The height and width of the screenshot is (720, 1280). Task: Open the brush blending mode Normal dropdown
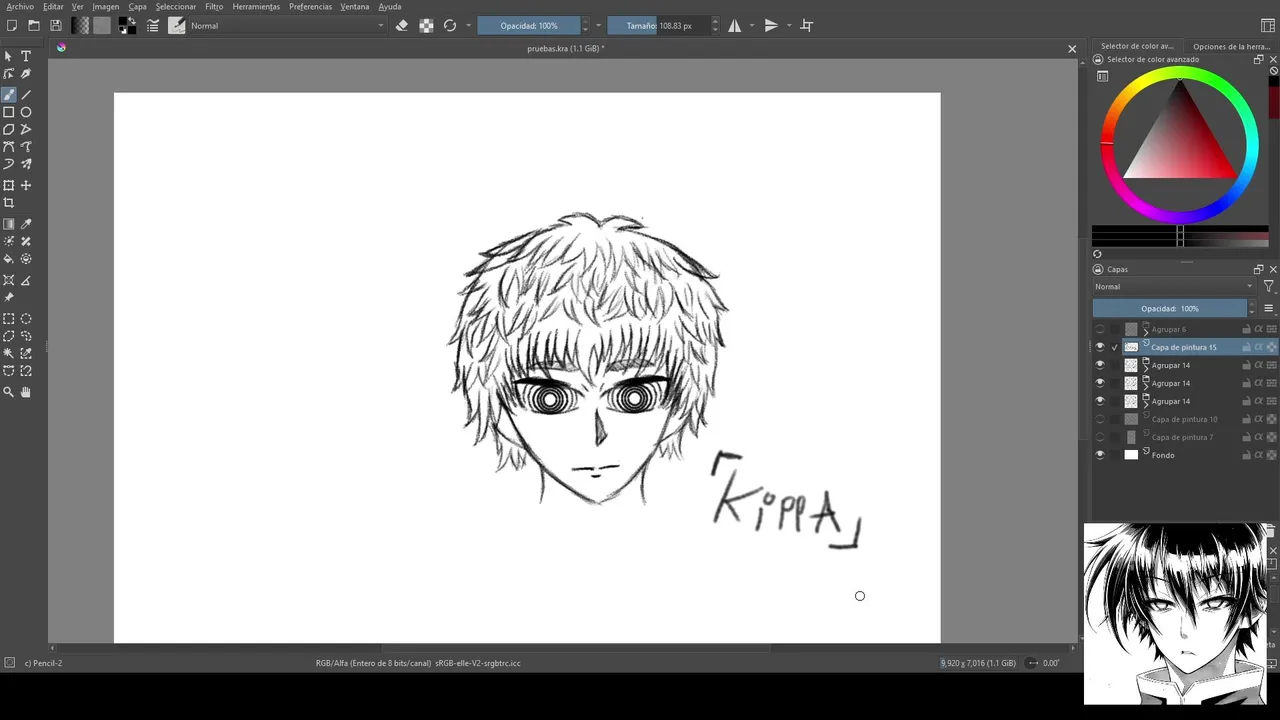[288, 26]
